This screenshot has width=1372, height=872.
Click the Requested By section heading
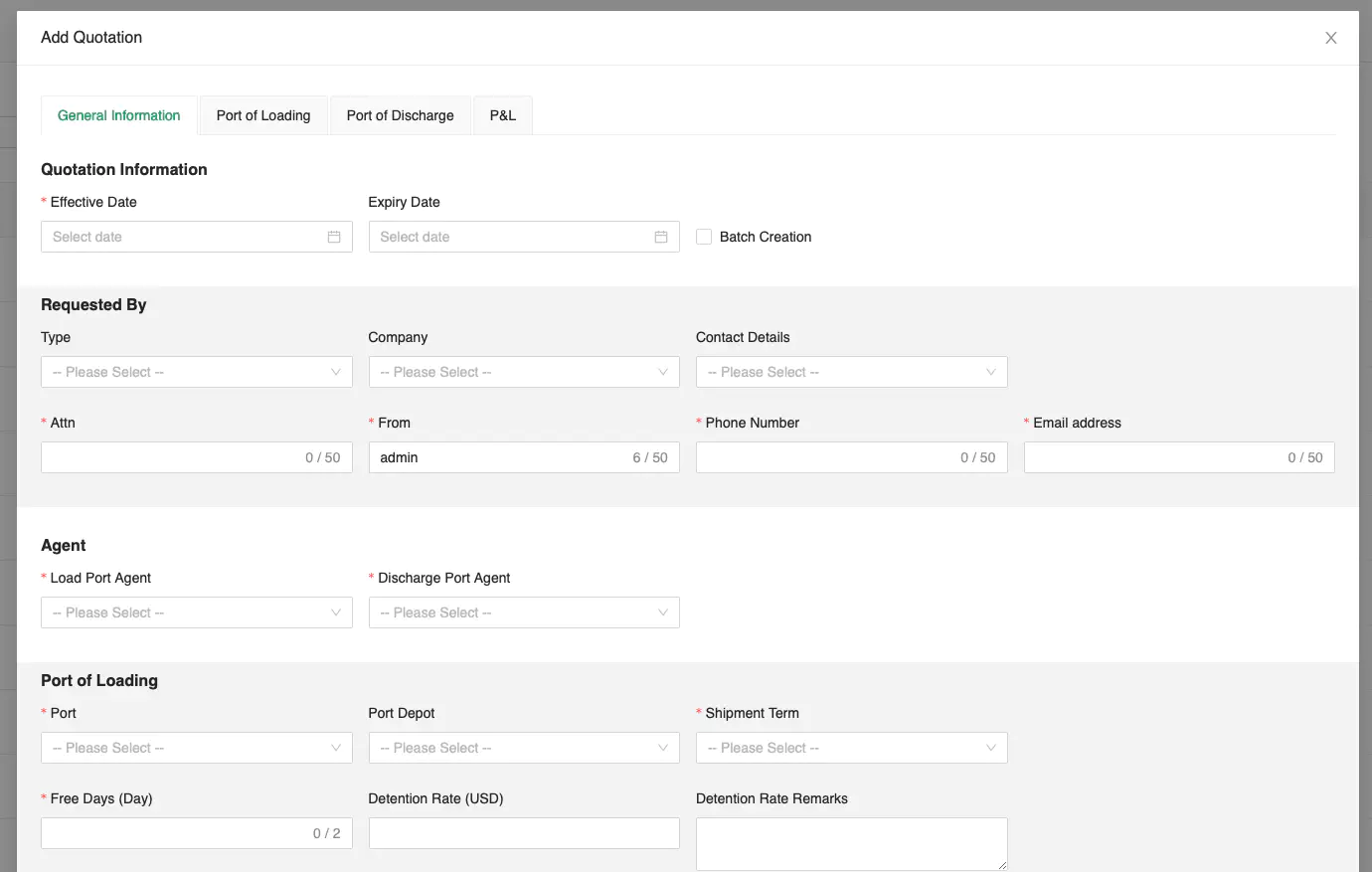point(93,304)
